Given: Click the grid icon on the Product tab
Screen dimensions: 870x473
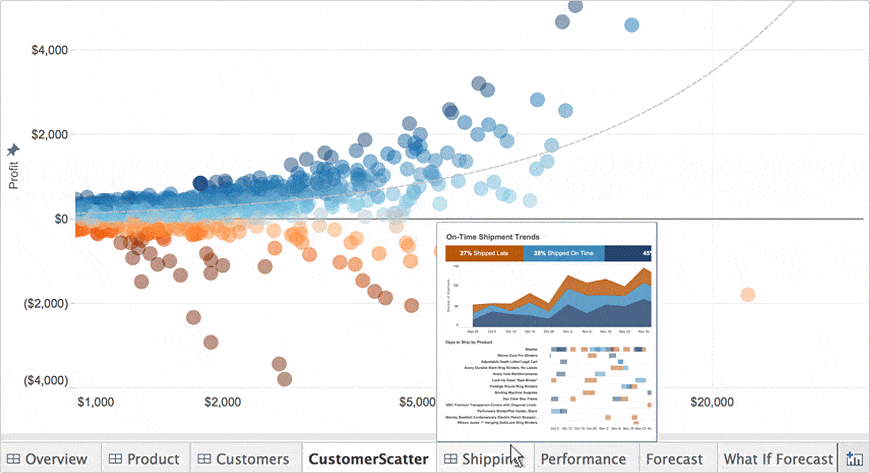Looking at the screenshot, I should coord(115,459).
